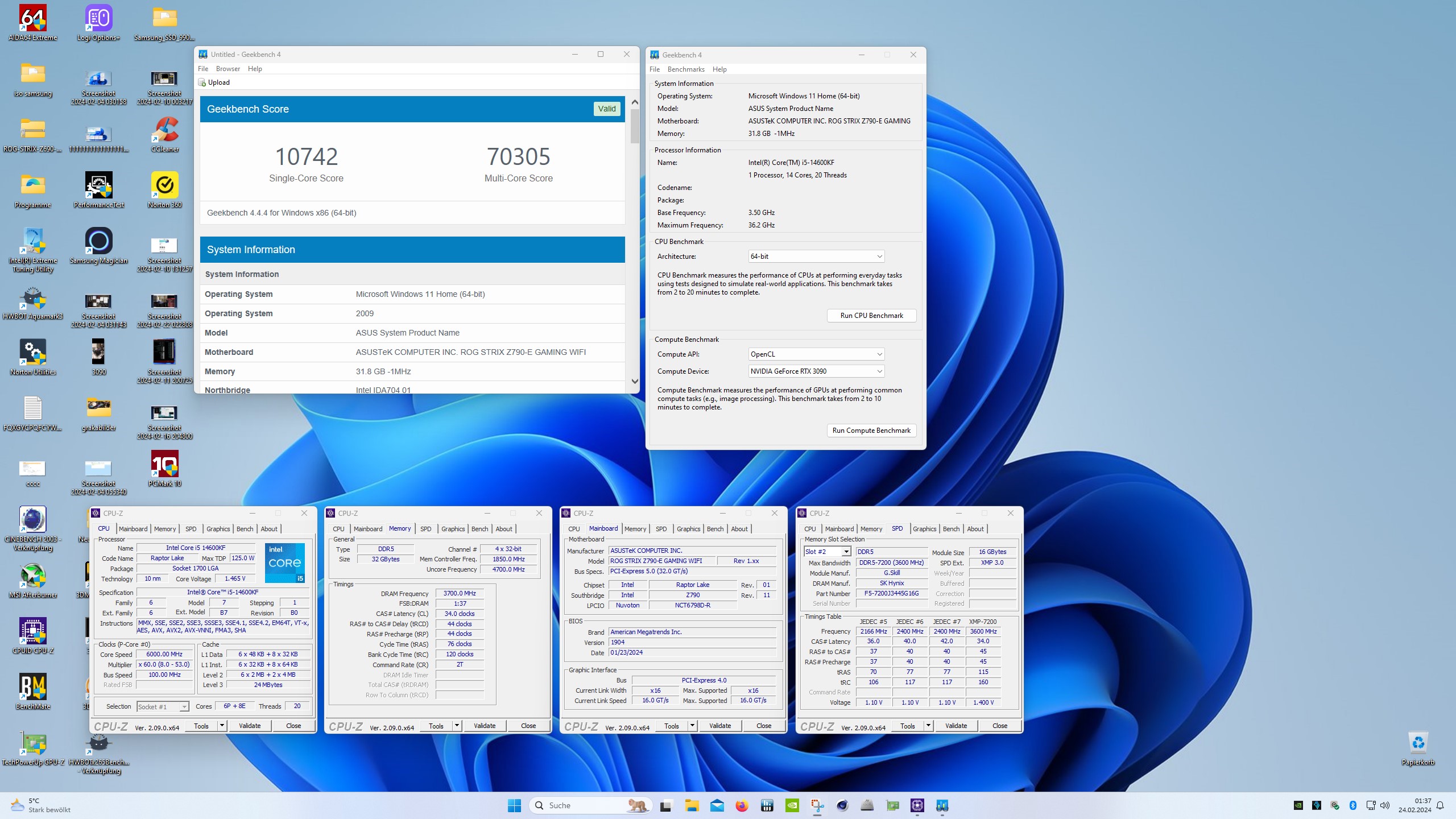
Task: Click Run CPU Benchmark button
Action: [871, 316]
